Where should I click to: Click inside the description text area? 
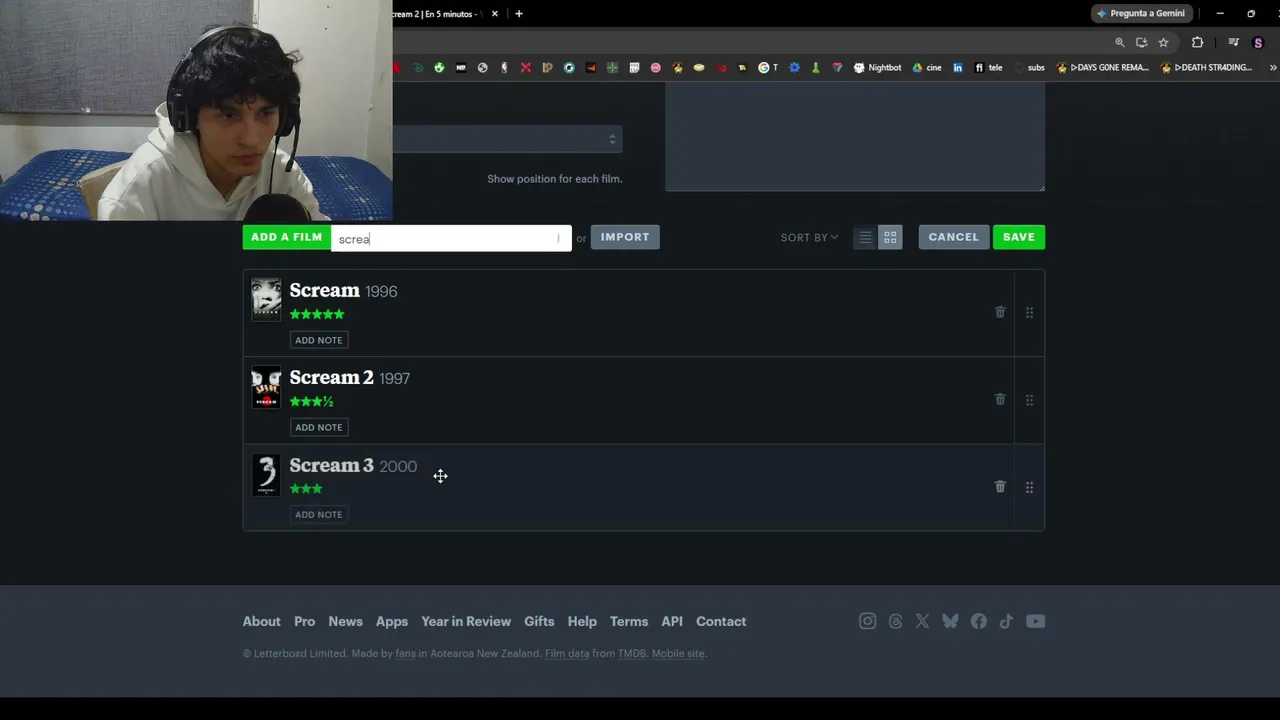(855, 136)
